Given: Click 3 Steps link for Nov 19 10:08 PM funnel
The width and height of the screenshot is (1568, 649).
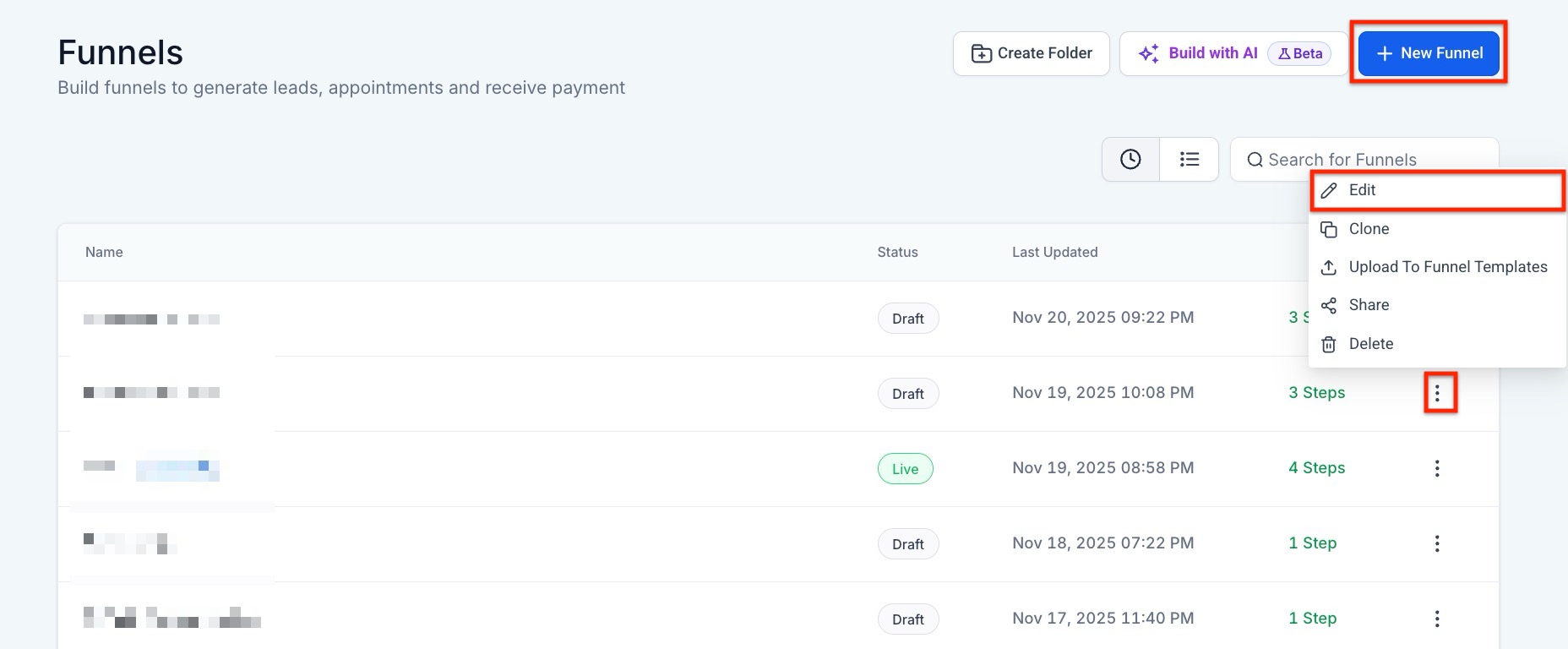Looking at the screenshot, I should point(1316,393).
